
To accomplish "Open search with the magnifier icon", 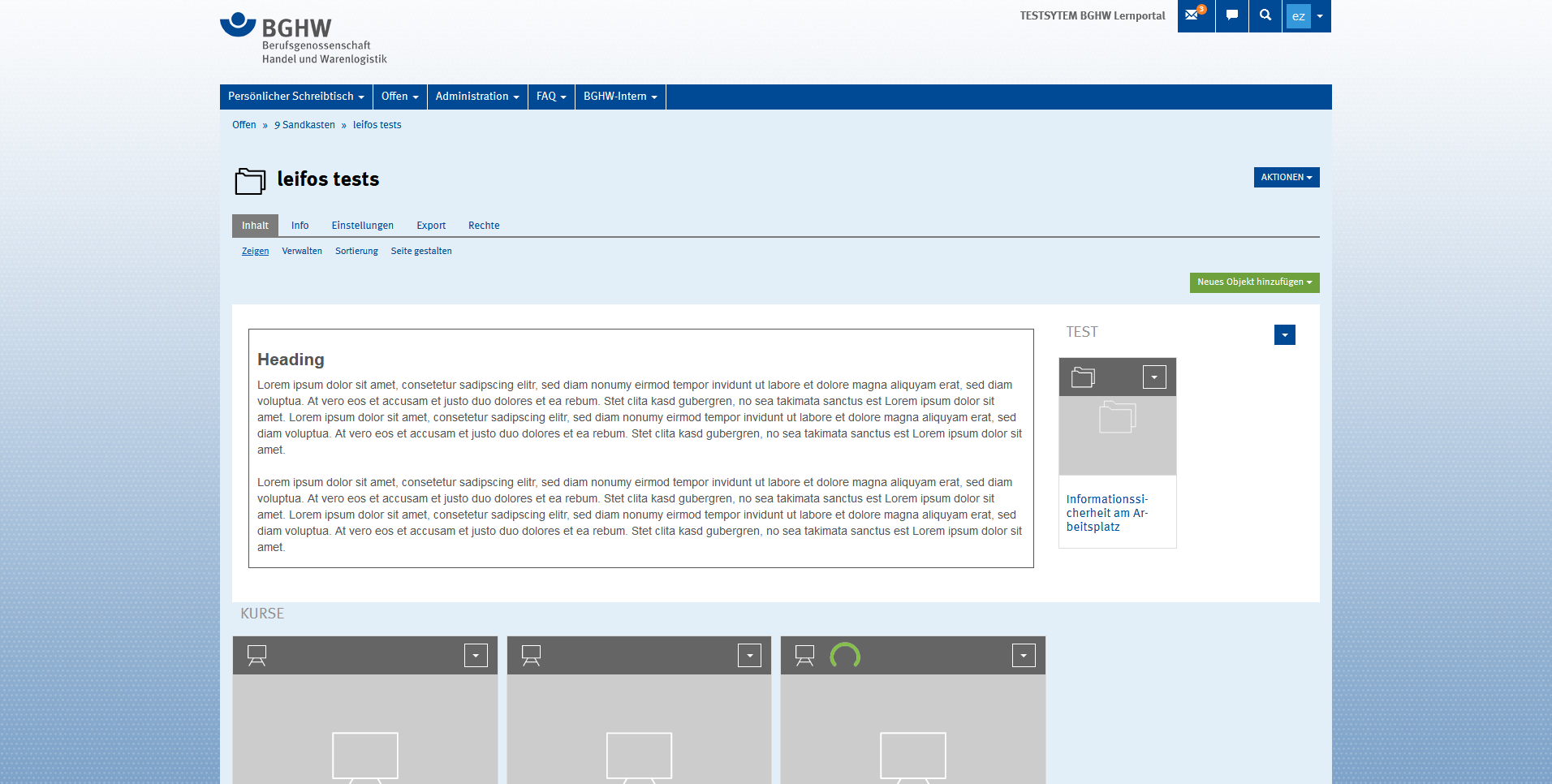I will (x=1265, y=15).
